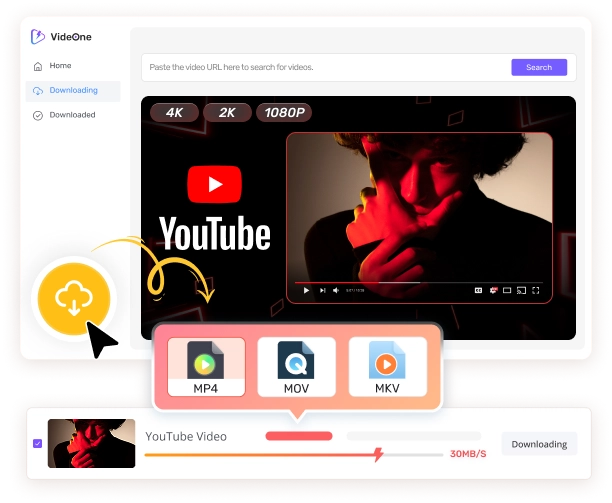Switch player to theater mode
This screenshot has width=612, height=503.
pyautogui.click(x=506, y=290)
